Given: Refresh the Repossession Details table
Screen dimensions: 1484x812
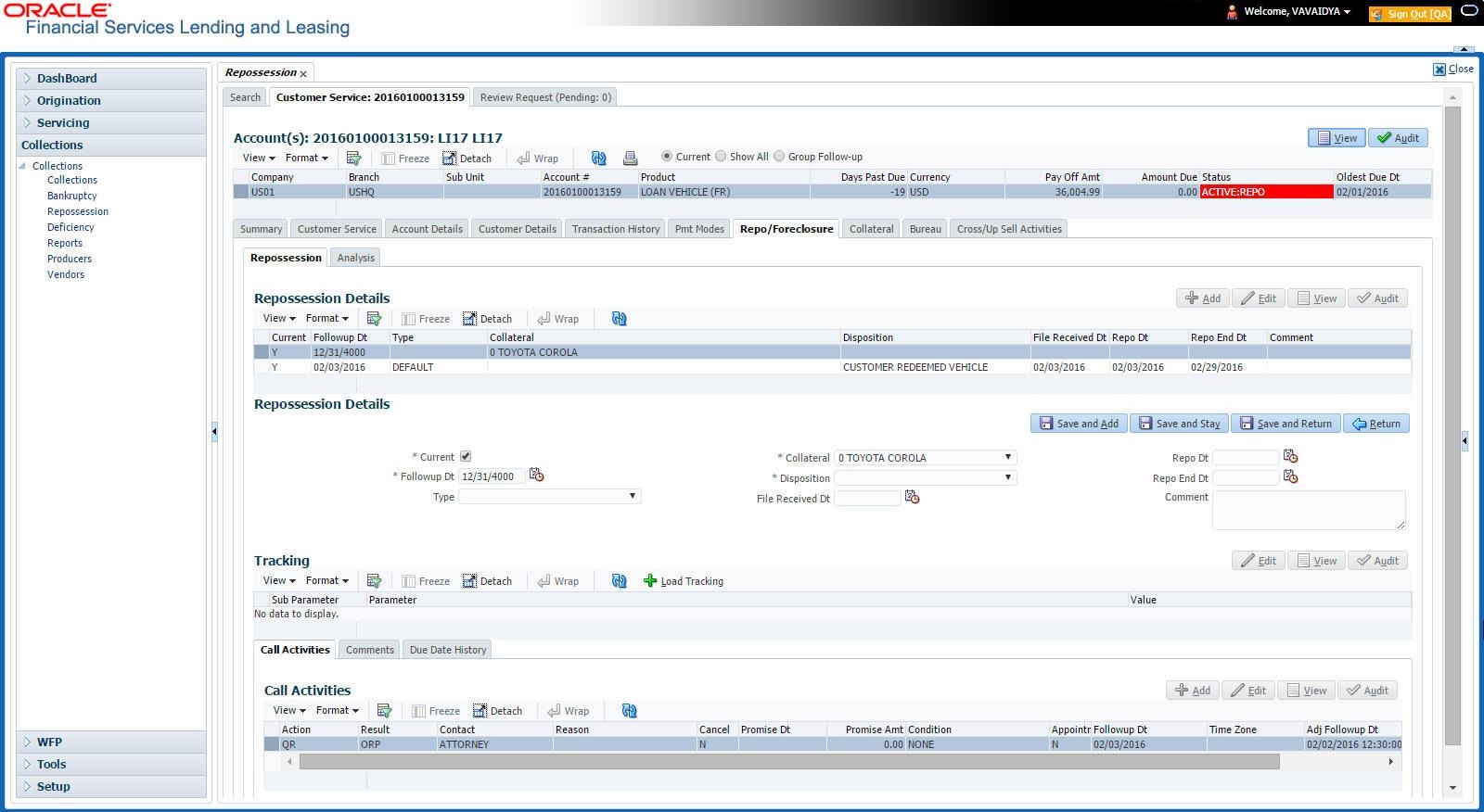Looking at the screenshot, I should point(619,319).
